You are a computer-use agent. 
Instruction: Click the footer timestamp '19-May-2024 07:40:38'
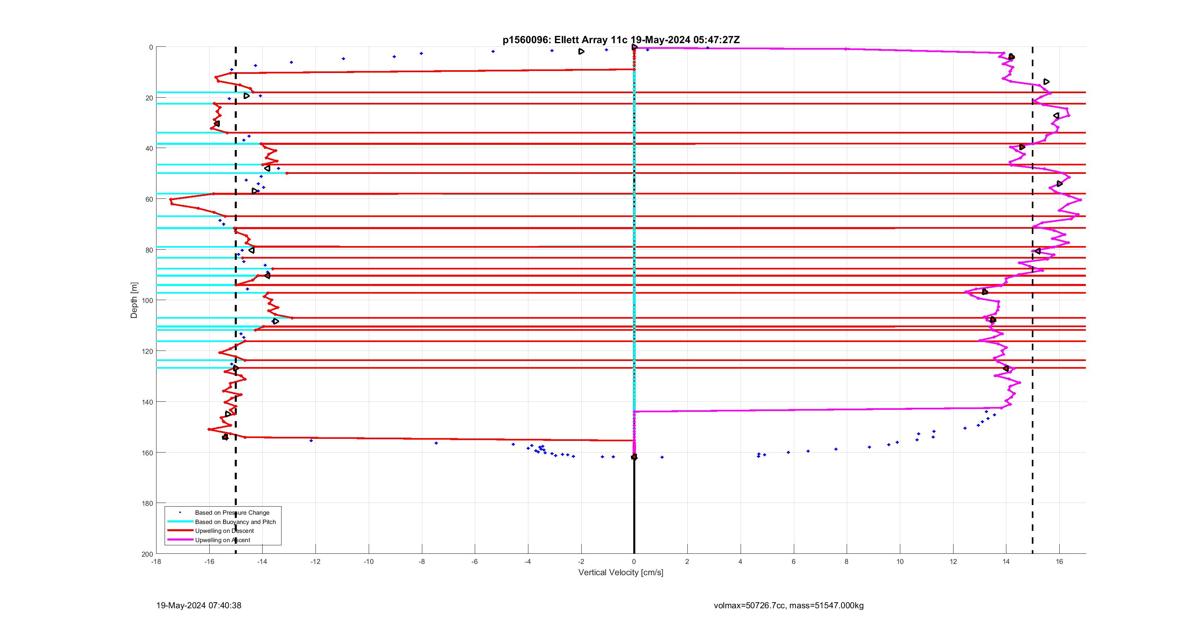click(x=199, y=605)
